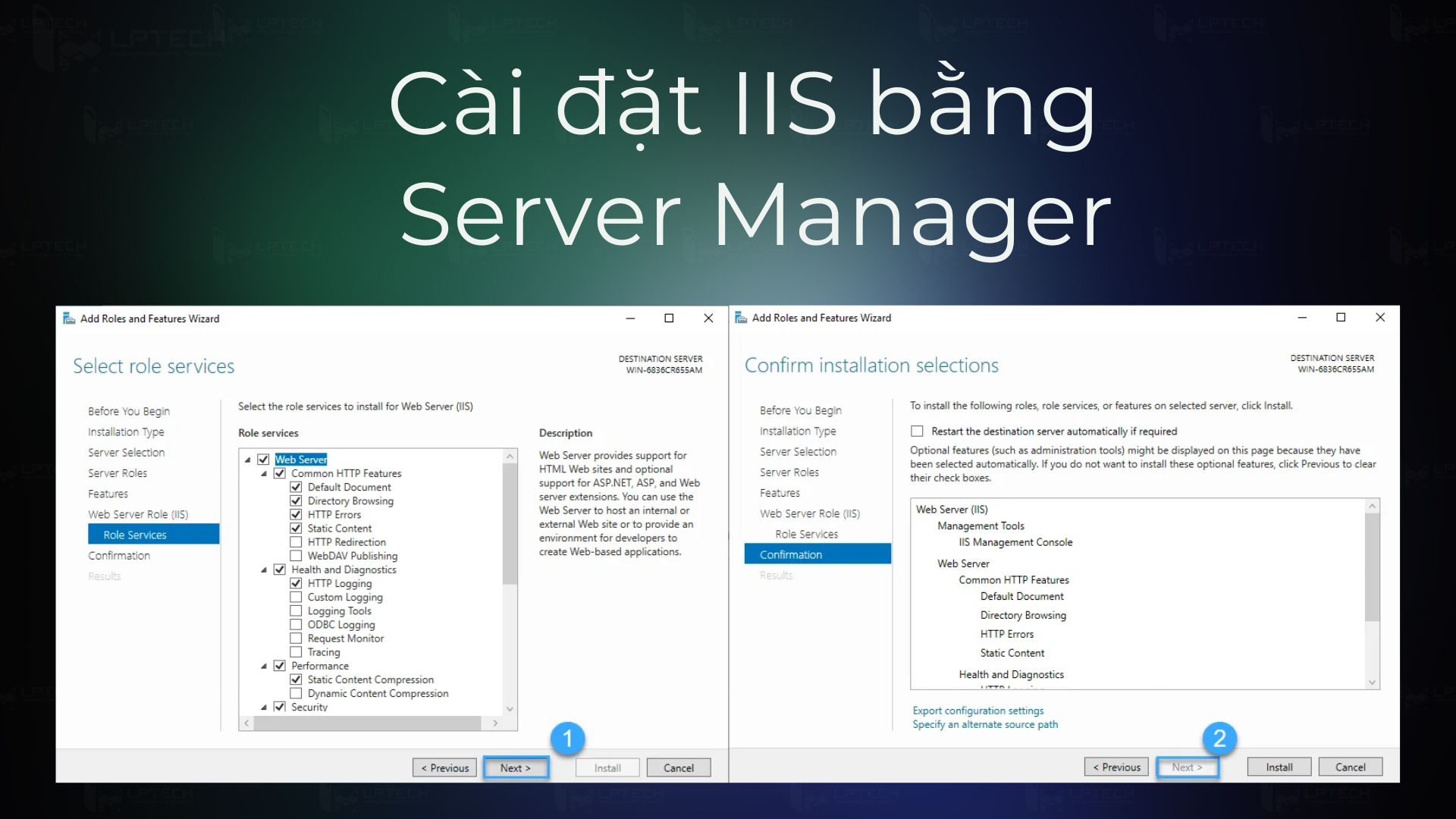This screenshot has width=1456, height=819.
Task: Uncheck HTTP Logging checkbox
Action: pyautogui.click(x=297, y=583)
